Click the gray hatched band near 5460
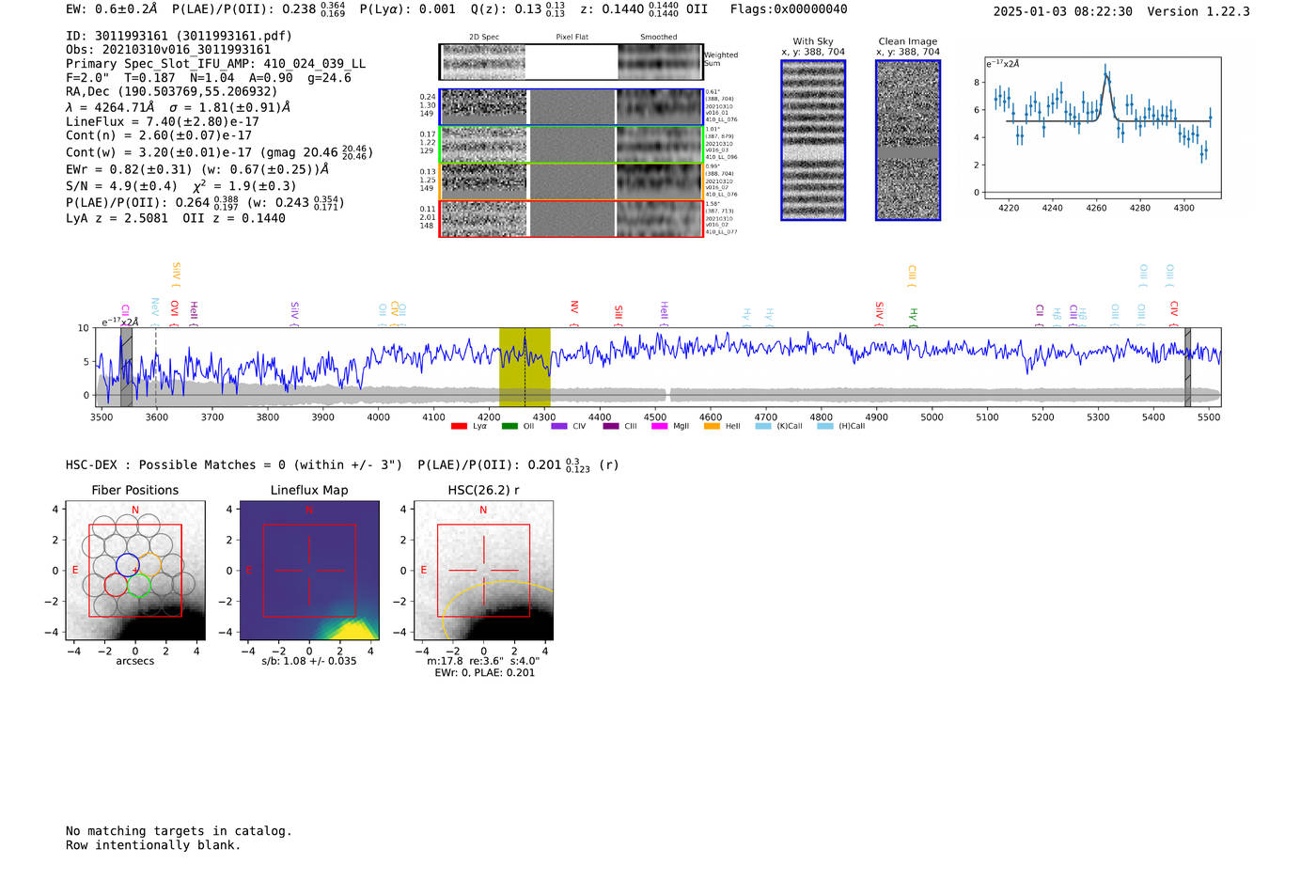The width and height of the screenshot is (1316, 896). [x=1187, y=367]
